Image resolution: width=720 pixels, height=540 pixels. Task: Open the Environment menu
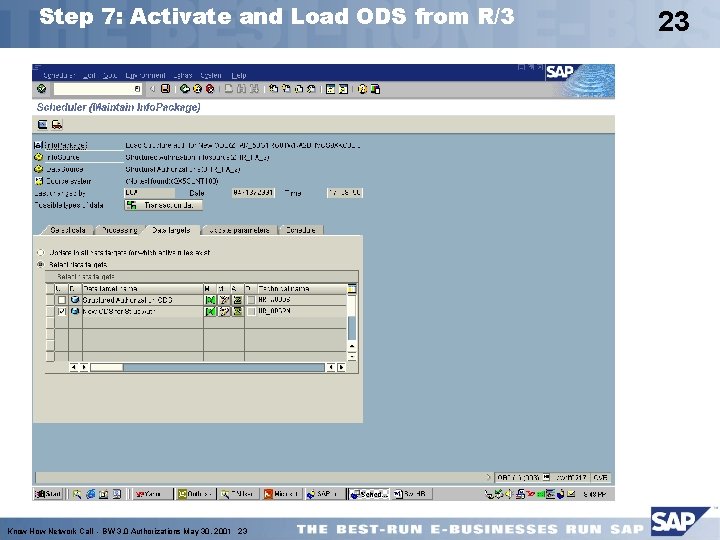(145, 75)
